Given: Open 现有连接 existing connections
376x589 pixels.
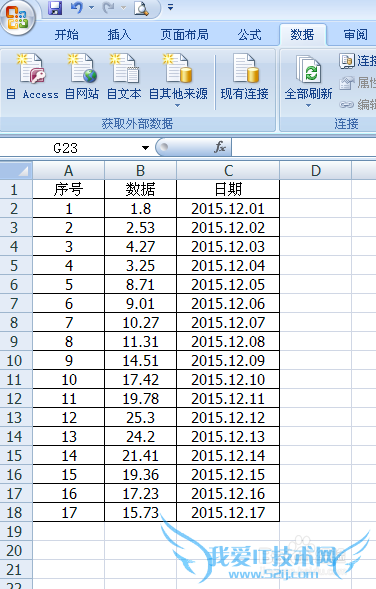Looking at the screenshot, I should [x=245, y=77].
